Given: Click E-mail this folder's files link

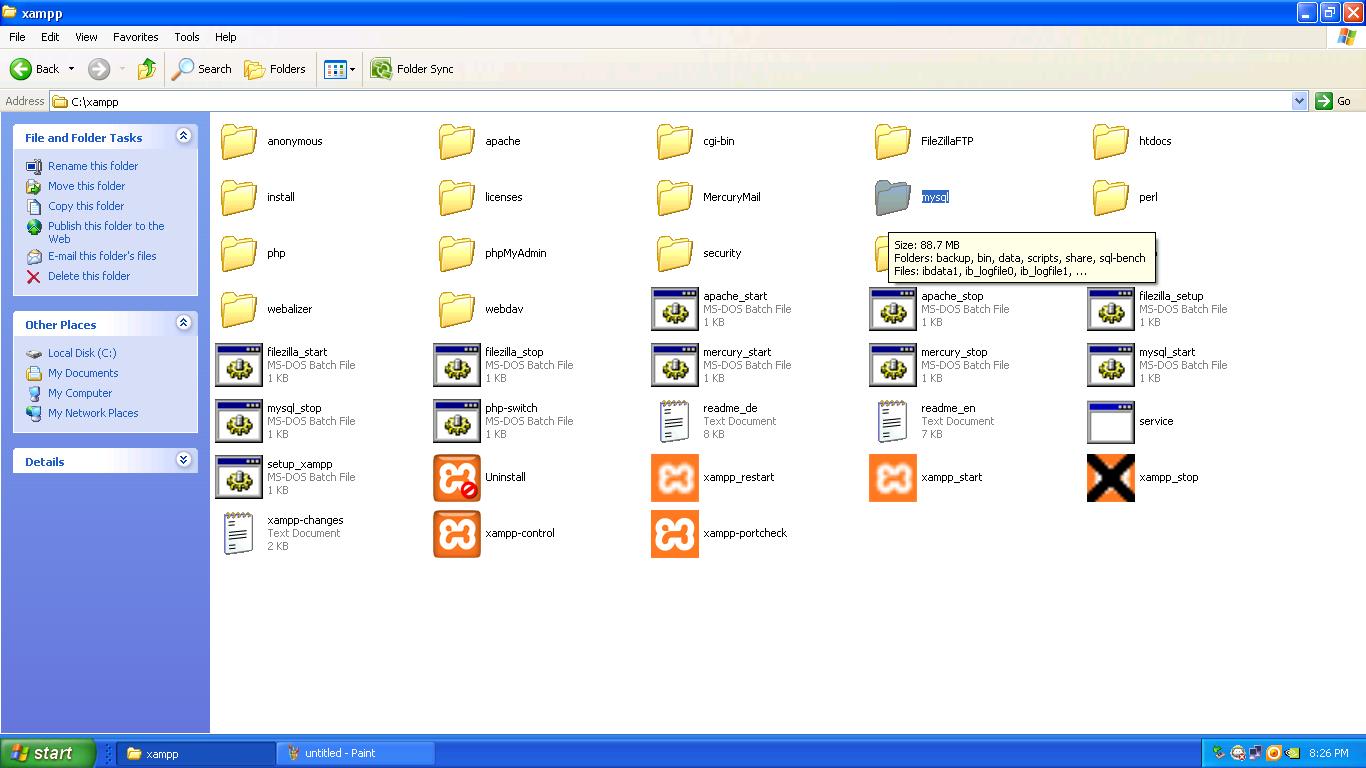Looking at the screenshot, I should click(102, 256).
